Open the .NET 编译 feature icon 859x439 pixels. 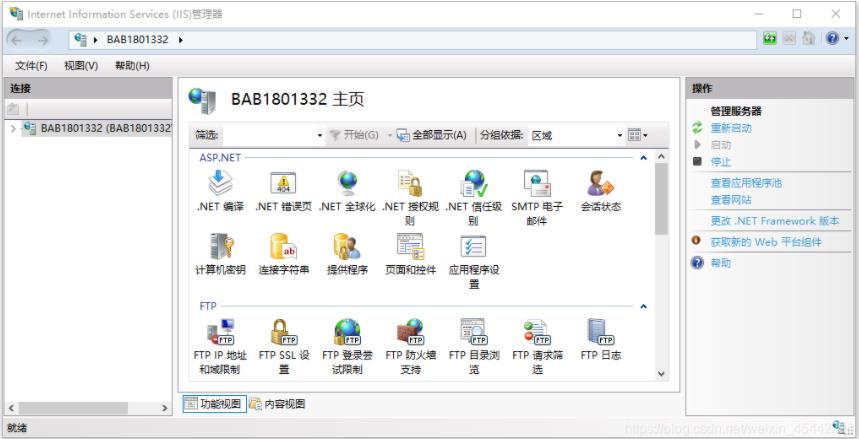[x=219, y=185]
